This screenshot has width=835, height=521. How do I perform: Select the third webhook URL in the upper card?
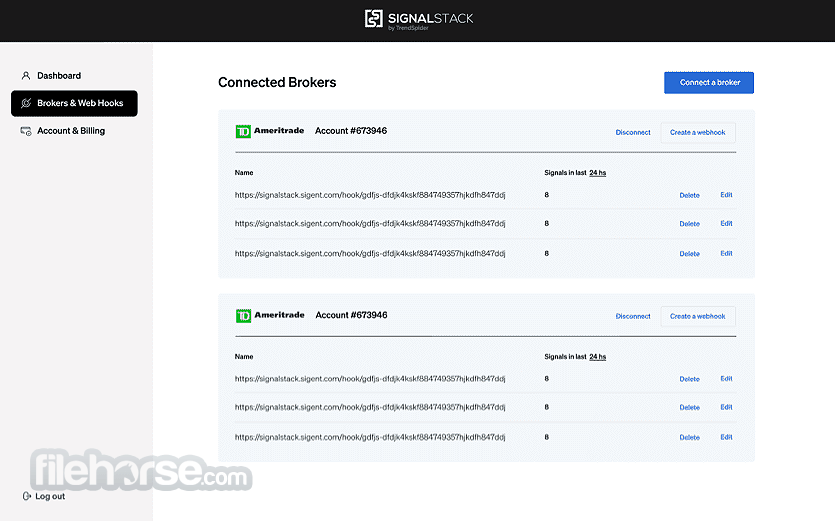[x=370, y=254]
